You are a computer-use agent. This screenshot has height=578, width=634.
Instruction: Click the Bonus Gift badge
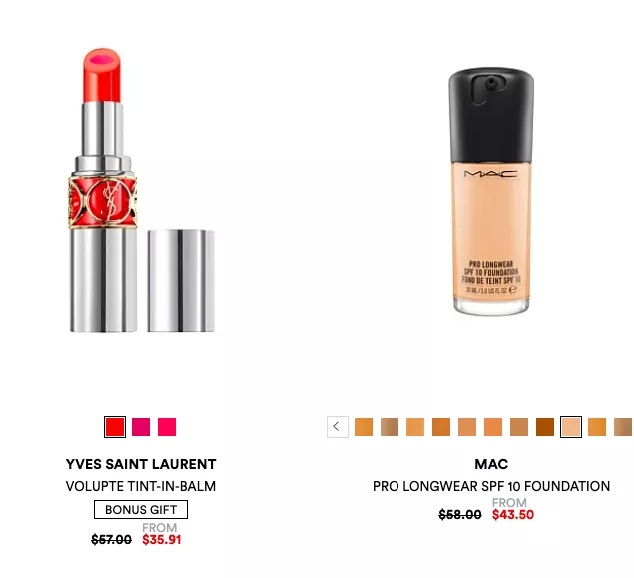coord(141,509)
